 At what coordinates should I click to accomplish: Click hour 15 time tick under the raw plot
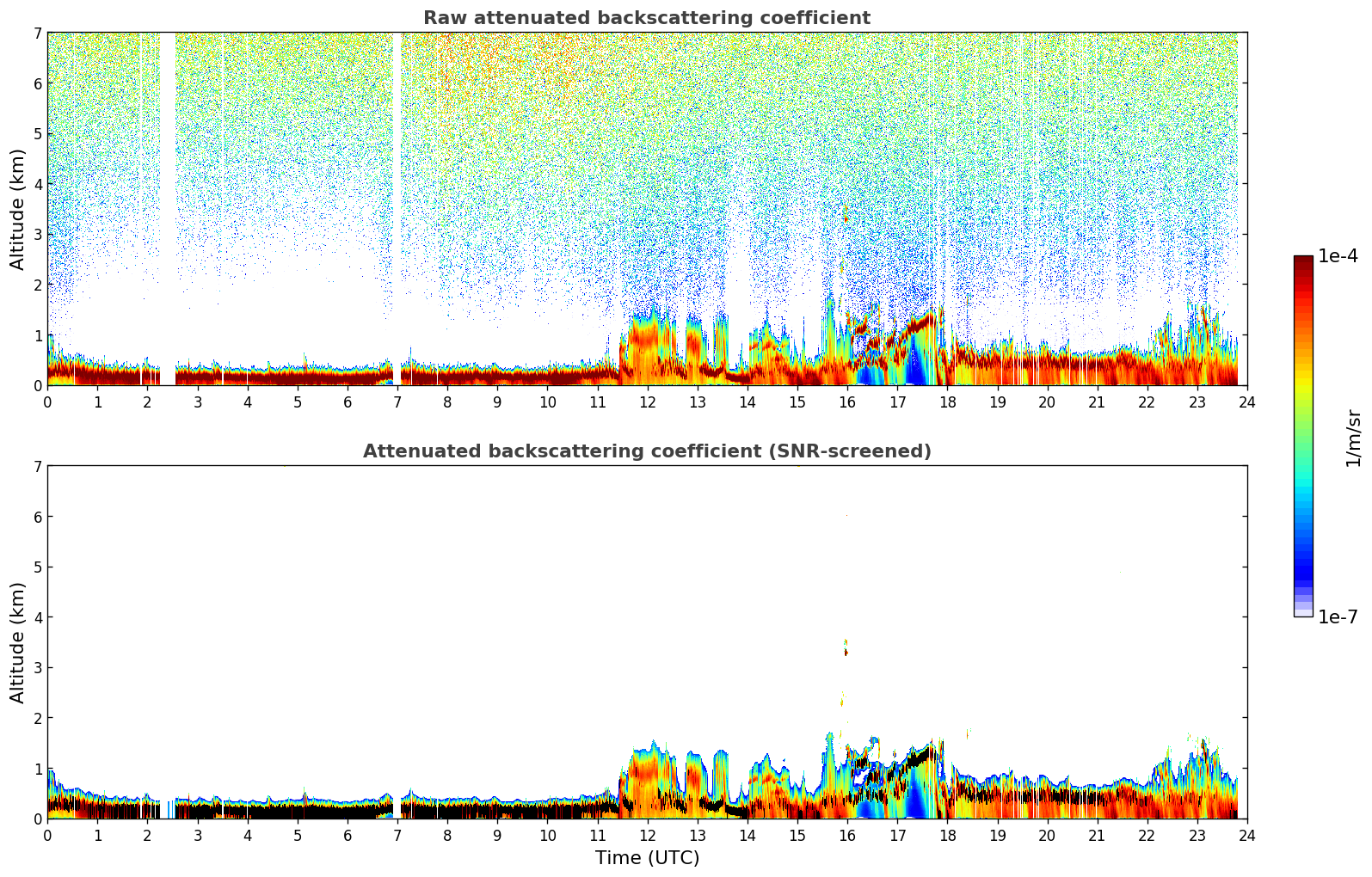[797, 402]
